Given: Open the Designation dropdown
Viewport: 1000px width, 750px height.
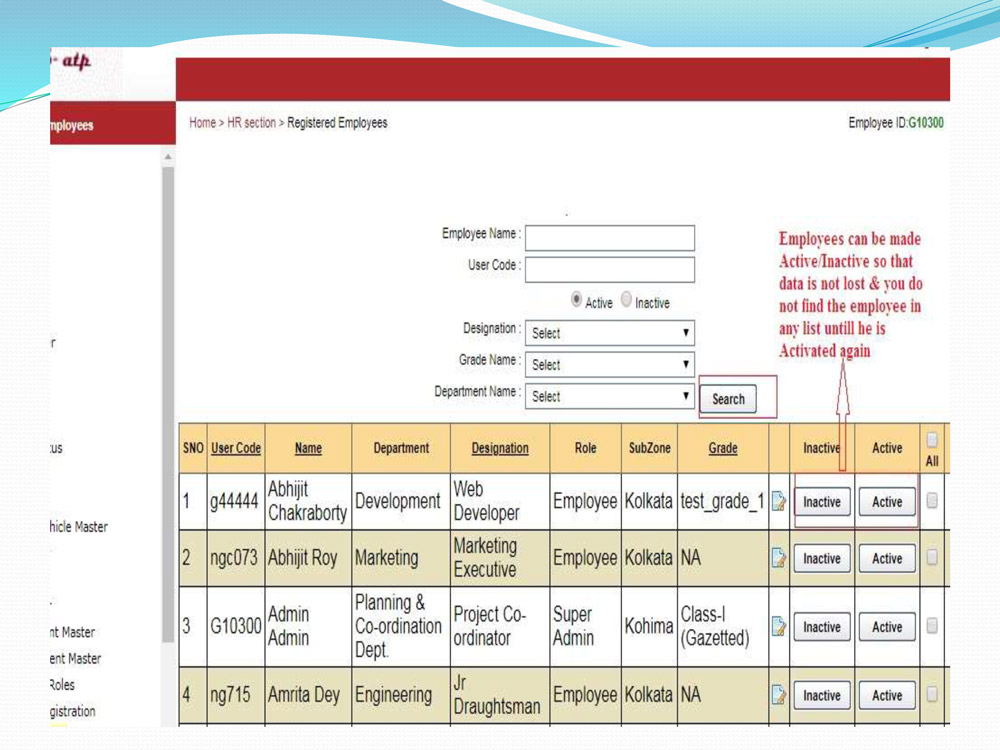Looking at the screenshot, I should pyautogui.click(x=610, y=332).
